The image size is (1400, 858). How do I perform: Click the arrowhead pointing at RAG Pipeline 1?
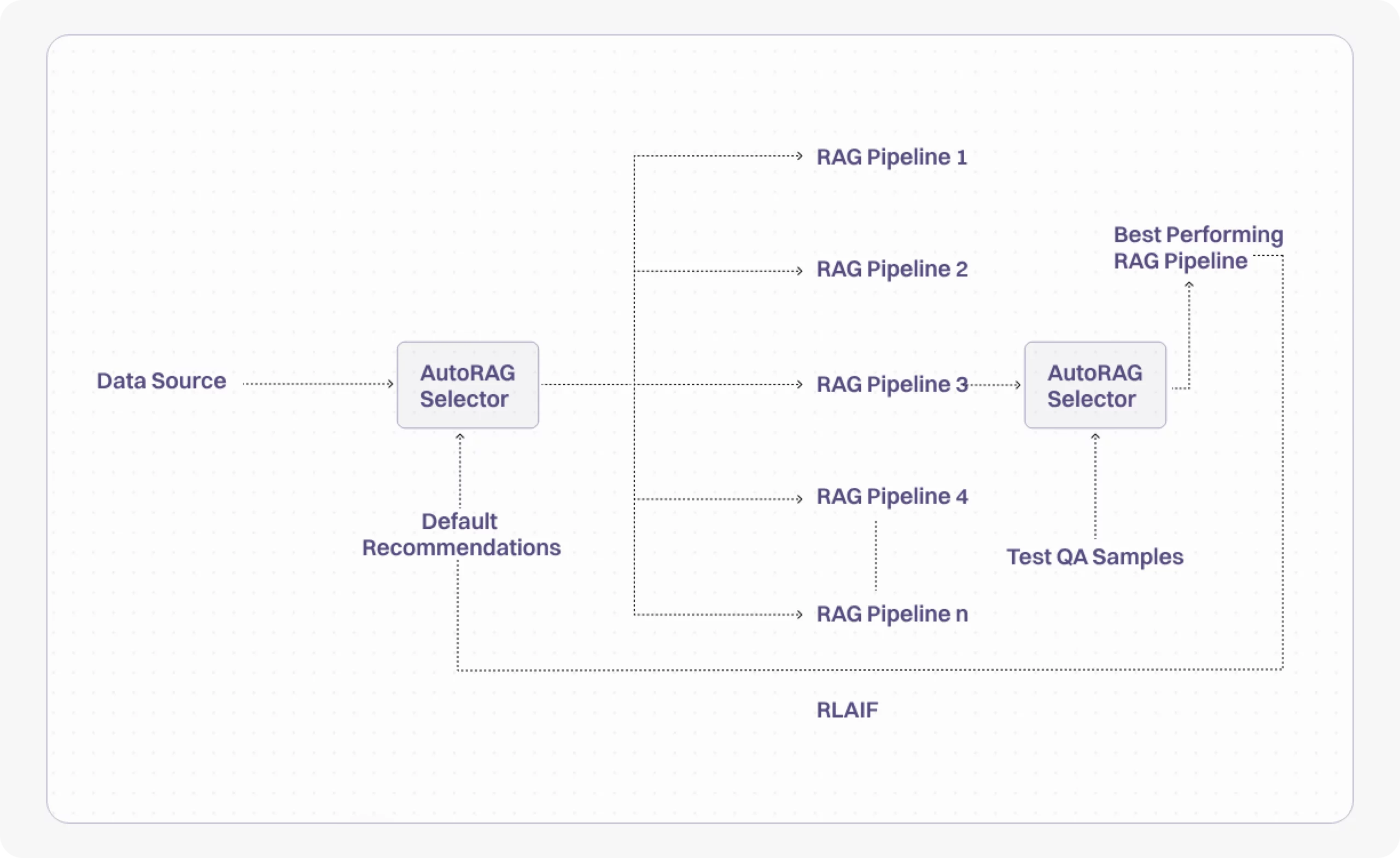800,156
